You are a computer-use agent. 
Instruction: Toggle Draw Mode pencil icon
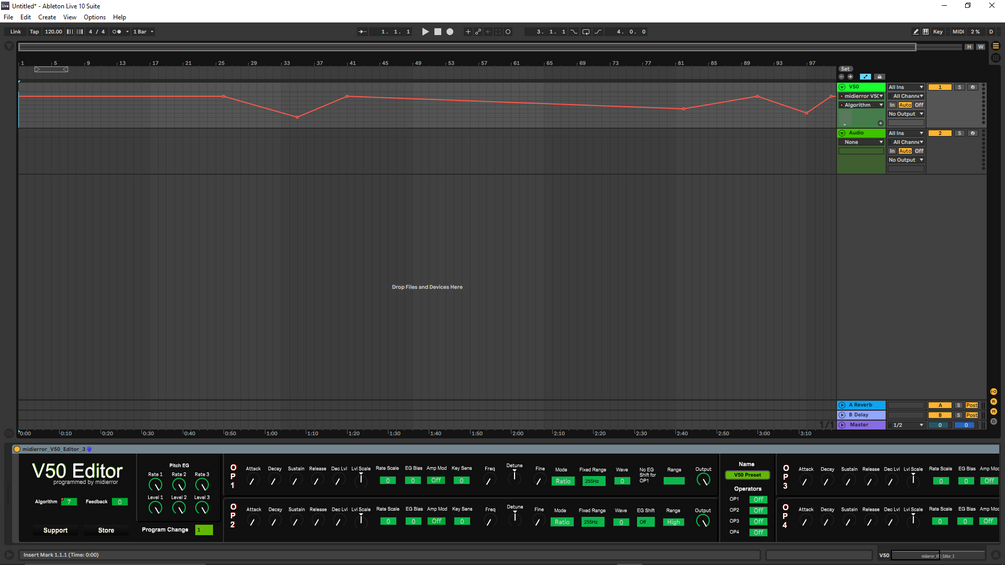[x=916, y=31]
